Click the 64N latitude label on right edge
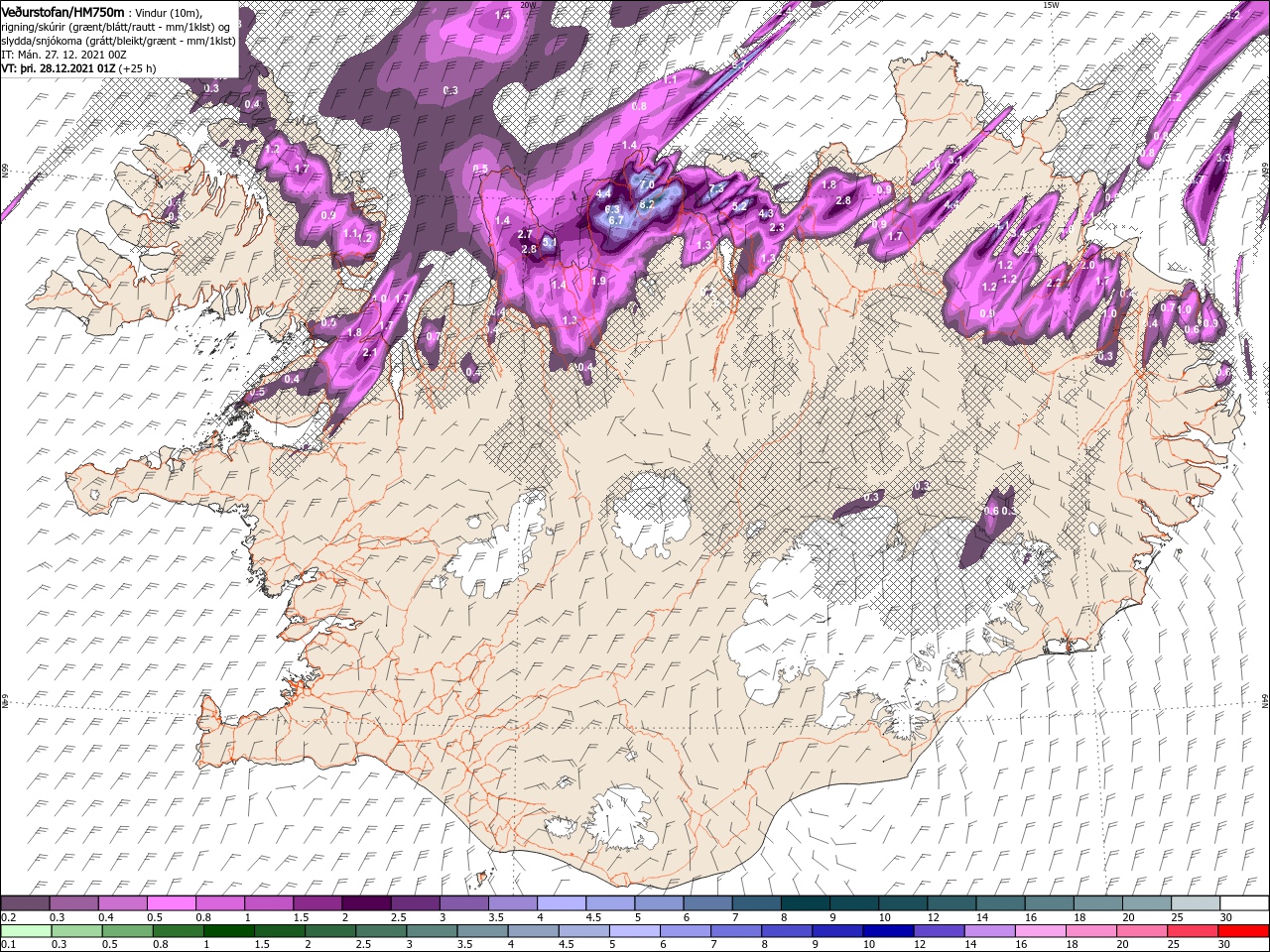 tap(1265, 700)
